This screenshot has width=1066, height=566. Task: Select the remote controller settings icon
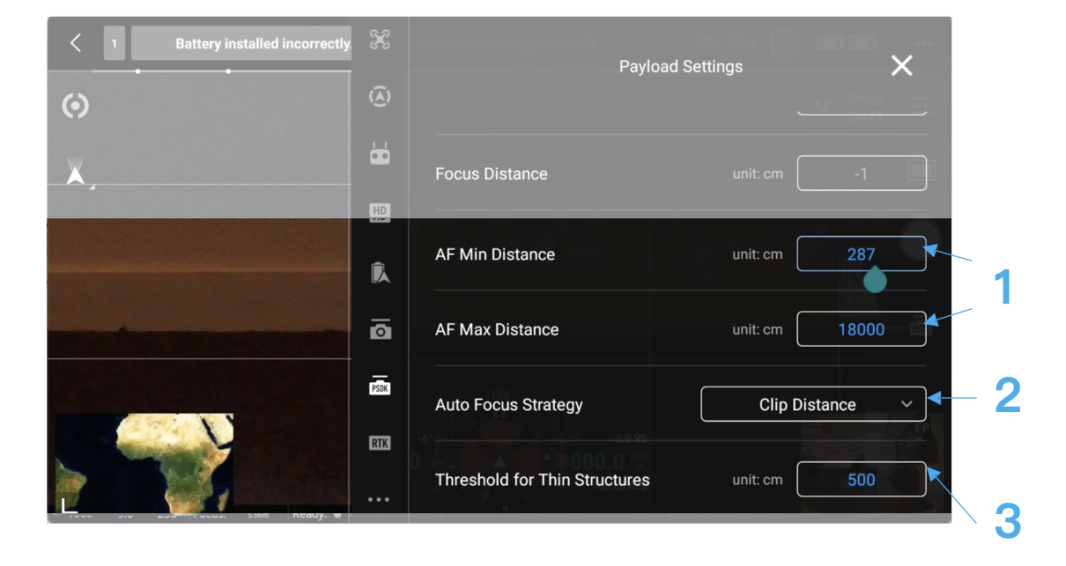point(379,154)
